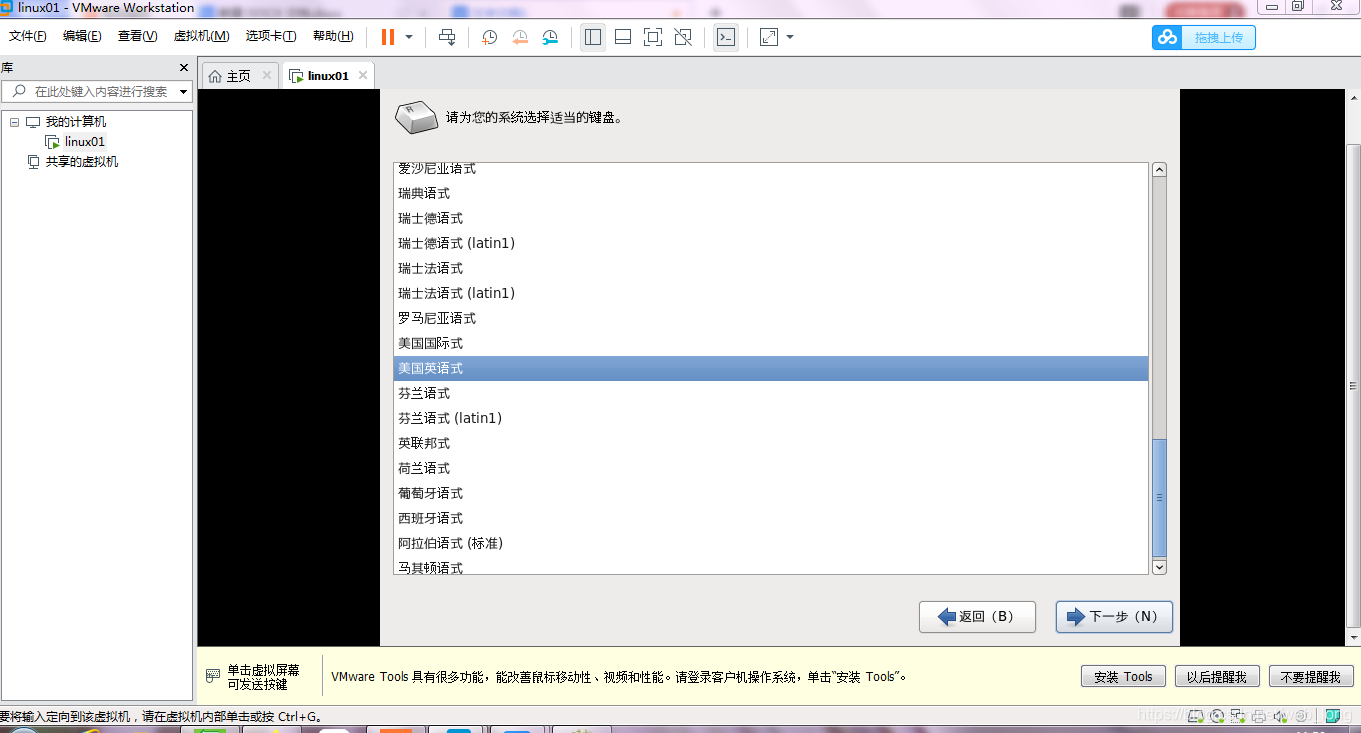Screen dimensions: 1361x733
Task: Toggle the console view icon
Action: click(x=726, y=37)
